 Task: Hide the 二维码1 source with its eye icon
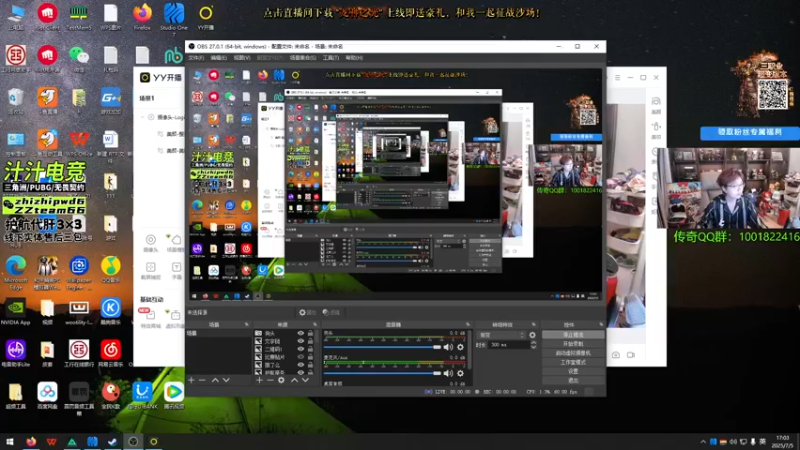301,349
